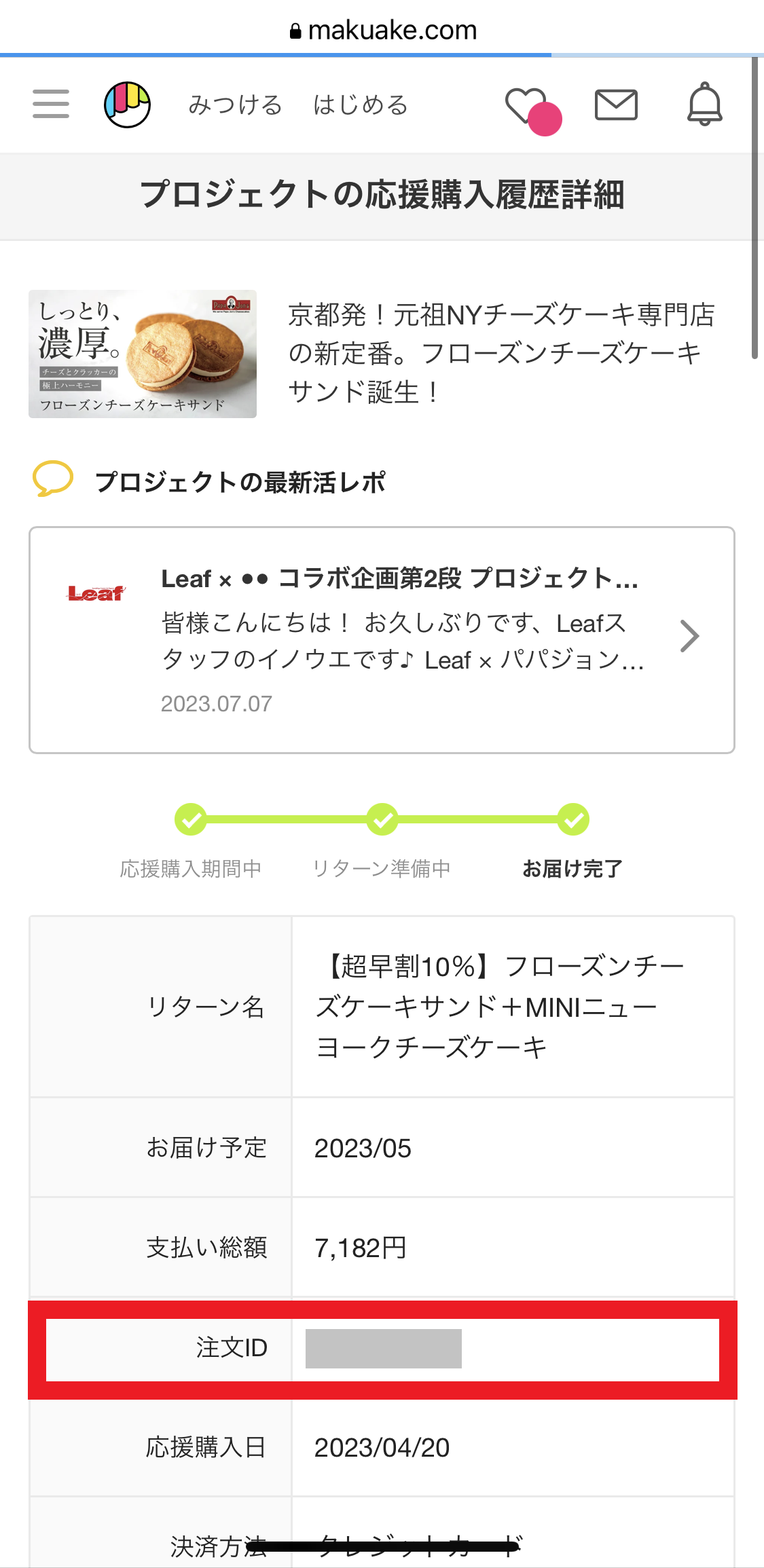Click the リターン準備中 progress checkmark
Viewport: 764px width, 1568px height.
(382, 820)
